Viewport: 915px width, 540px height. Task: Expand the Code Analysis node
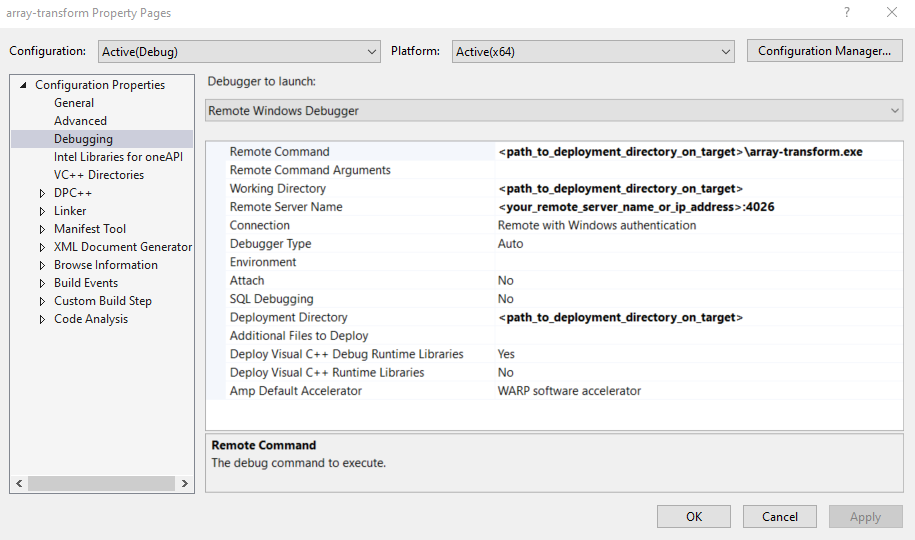coord(43,319)
